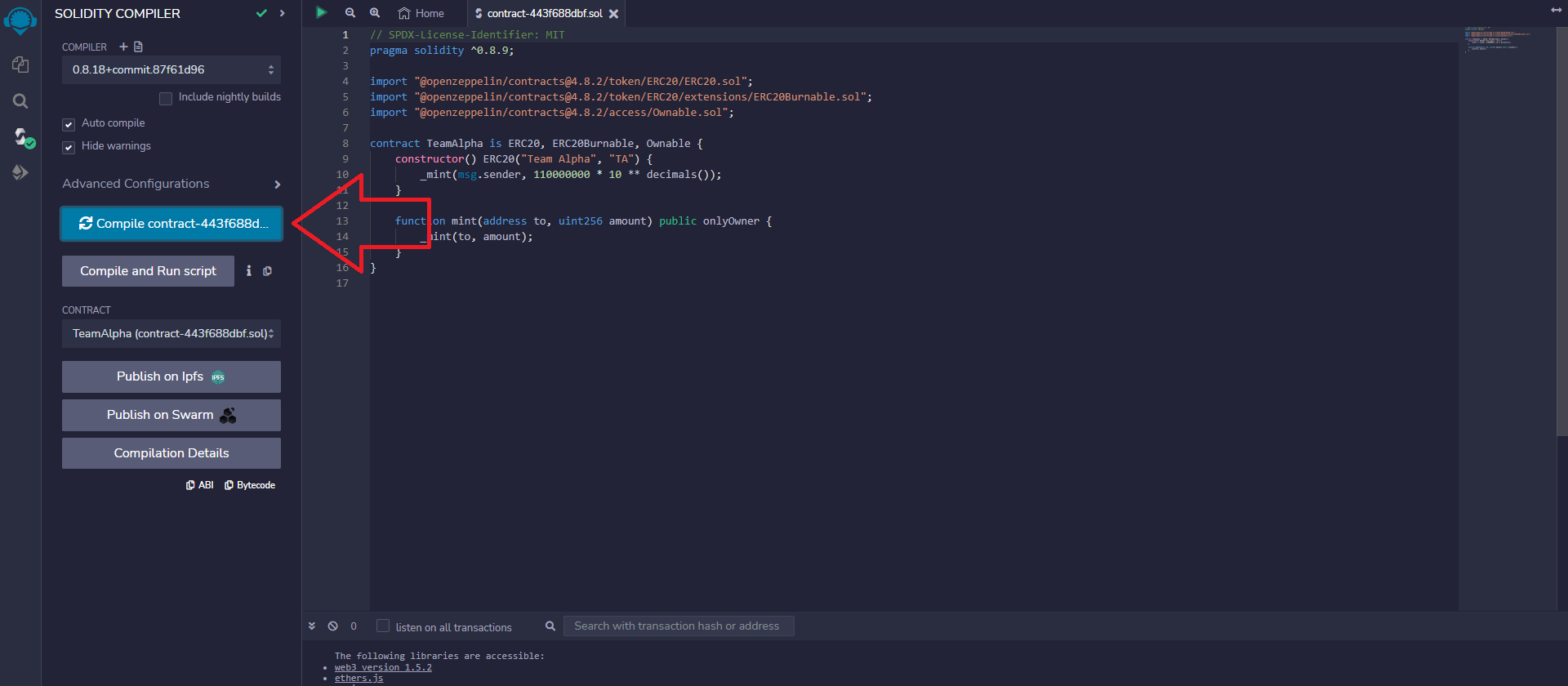Click the plus icon next to COMPILER
Viewport: 1568px width, 686px height.
point(123,47)
